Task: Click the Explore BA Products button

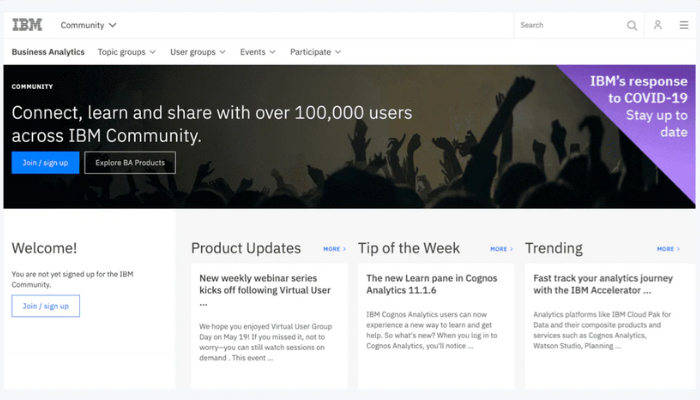Action: click(130, 162)
